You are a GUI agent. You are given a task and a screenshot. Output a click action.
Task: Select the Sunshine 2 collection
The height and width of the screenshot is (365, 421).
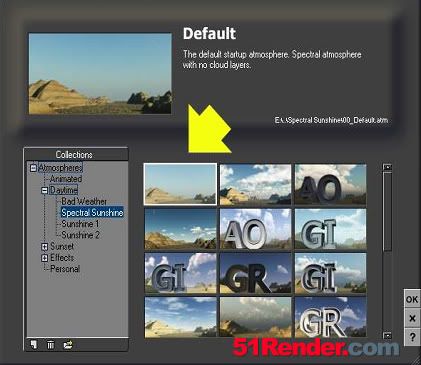[x=80, y=235]
